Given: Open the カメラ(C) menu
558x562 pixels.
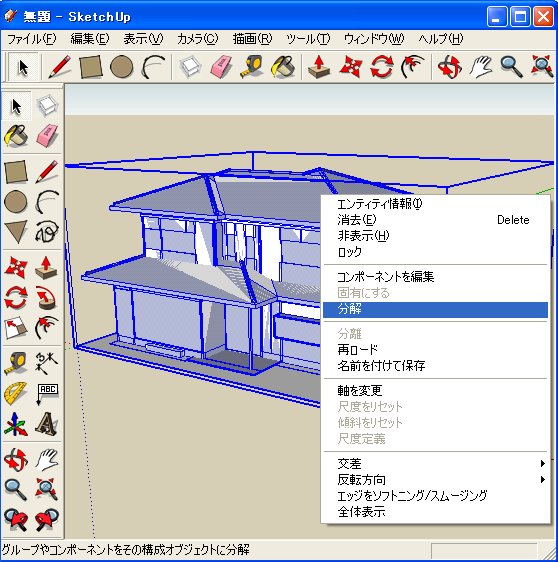Looking at the screenshot, I should click(197, 39).
